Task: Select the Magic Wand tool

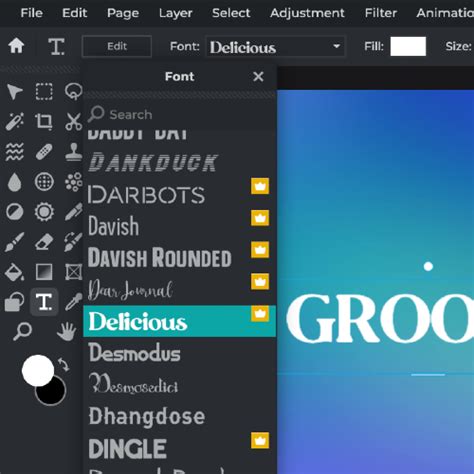Action: click(x=15, y=121)
